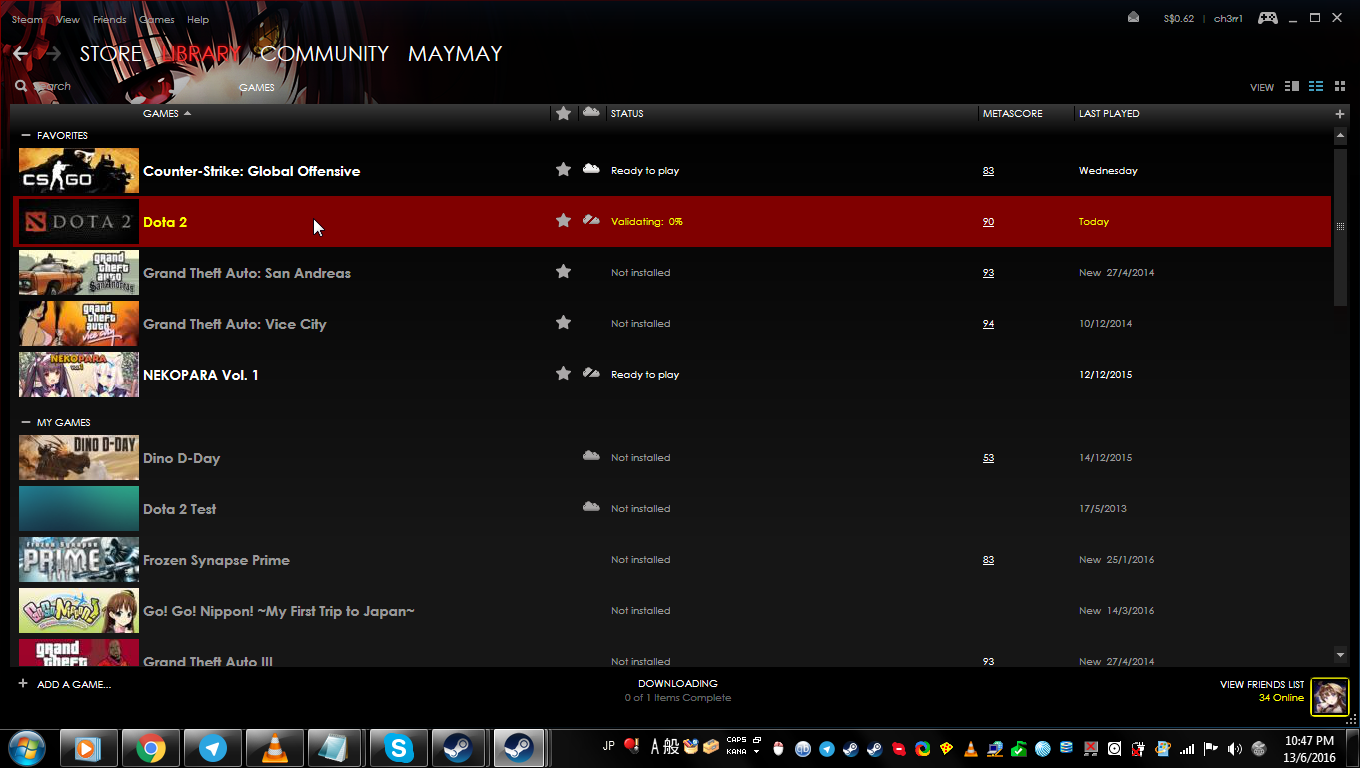
Task: Click cloud icon in Dota 2 Test row
Action: pos(591,507)
